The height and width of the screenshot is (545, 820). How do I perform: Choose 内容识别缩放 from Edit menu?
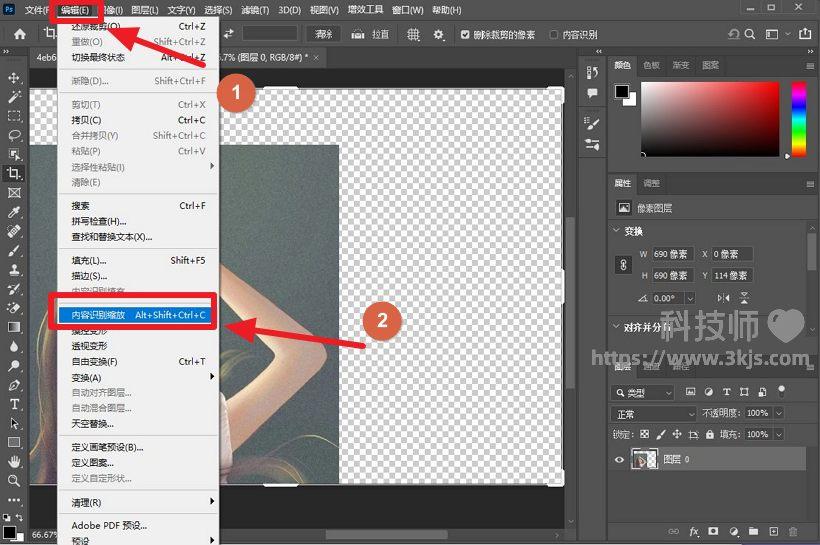[x=138, y=315]
